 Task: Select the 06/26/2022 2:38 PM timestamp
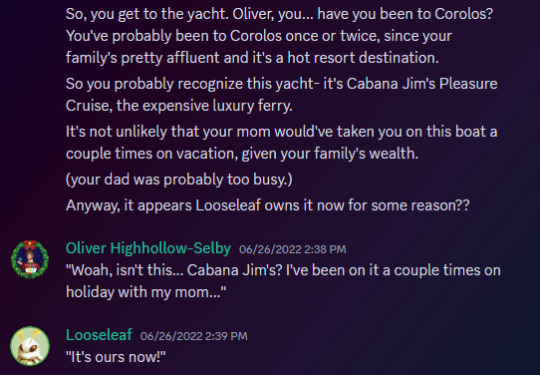pos(293,249)
